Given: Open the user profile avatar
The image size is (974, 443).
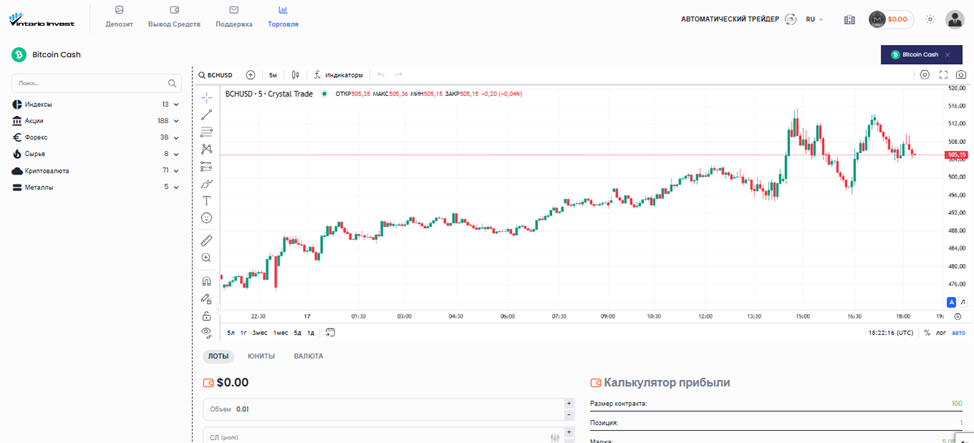Looking at the screenshot, I should point(954,19).
